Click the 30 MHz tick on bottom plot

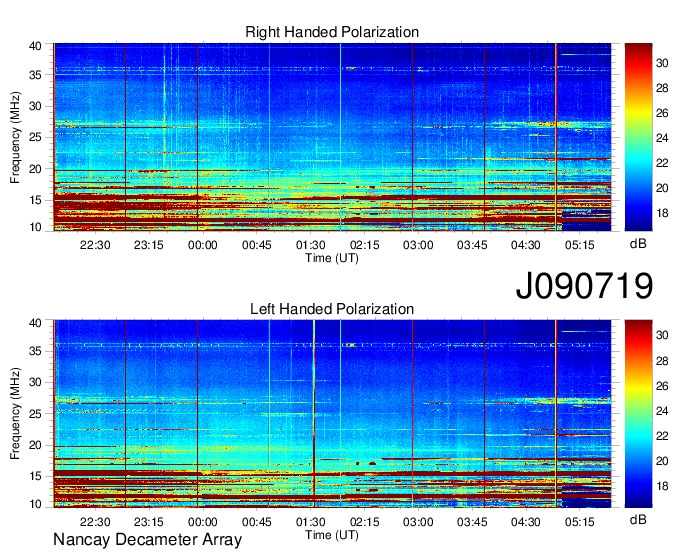(35, 382)
